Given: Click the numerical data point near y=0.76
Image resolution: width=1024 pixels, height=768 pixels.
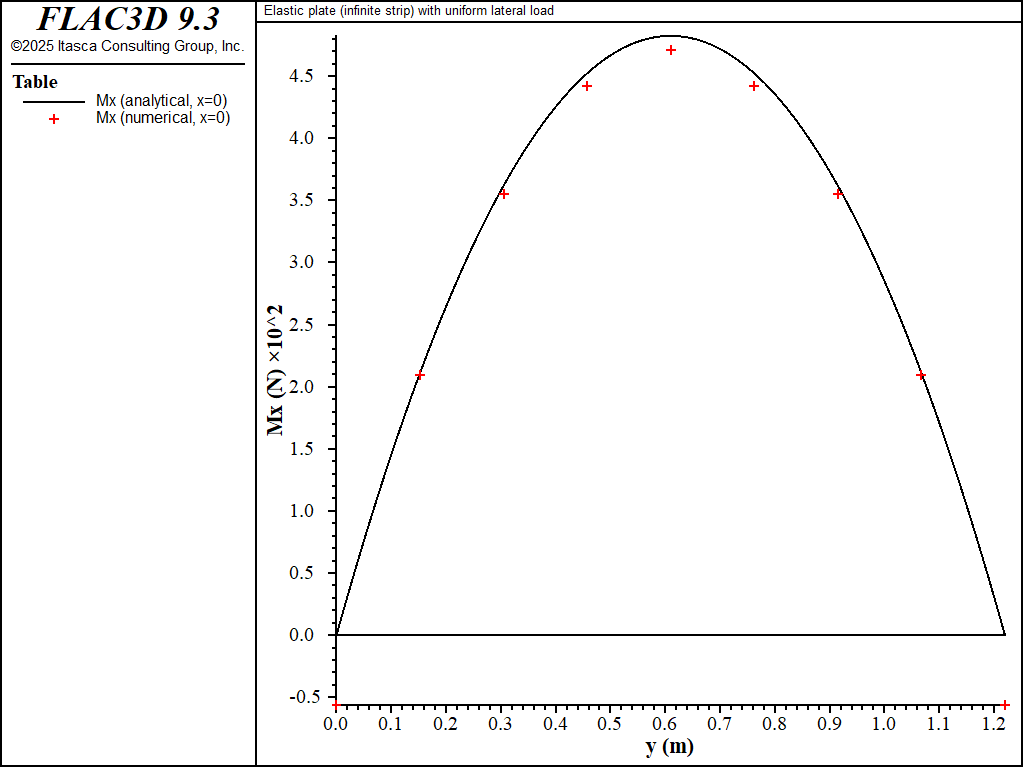Looking at the screenshot, I should coord(754,86).
